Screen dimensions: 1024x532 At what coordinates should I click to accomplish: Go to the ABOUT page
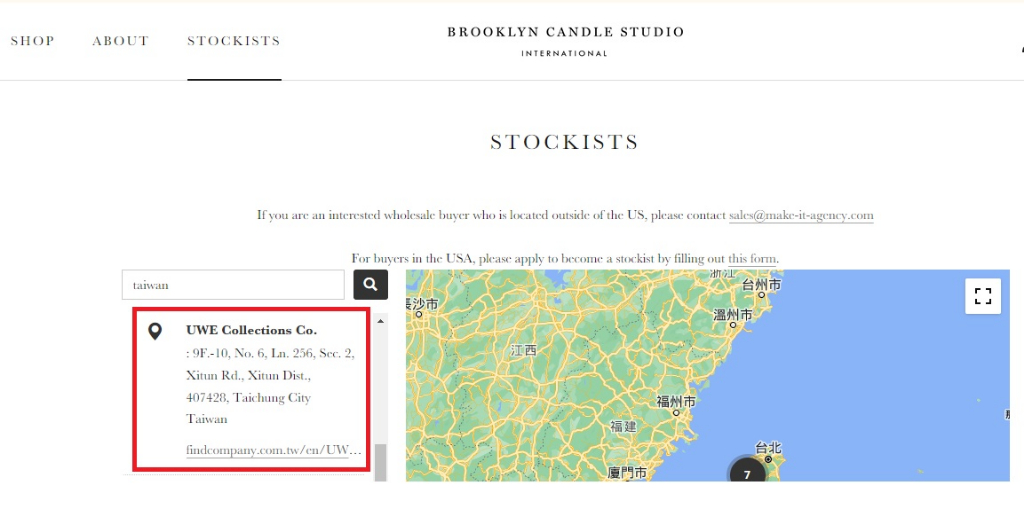coord(121,41)
